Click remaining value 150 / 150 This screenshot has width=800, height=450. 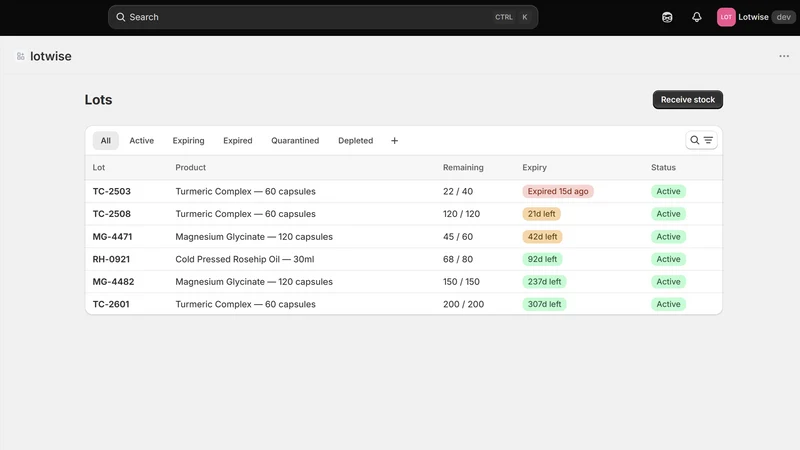click(x=461, y=282)
